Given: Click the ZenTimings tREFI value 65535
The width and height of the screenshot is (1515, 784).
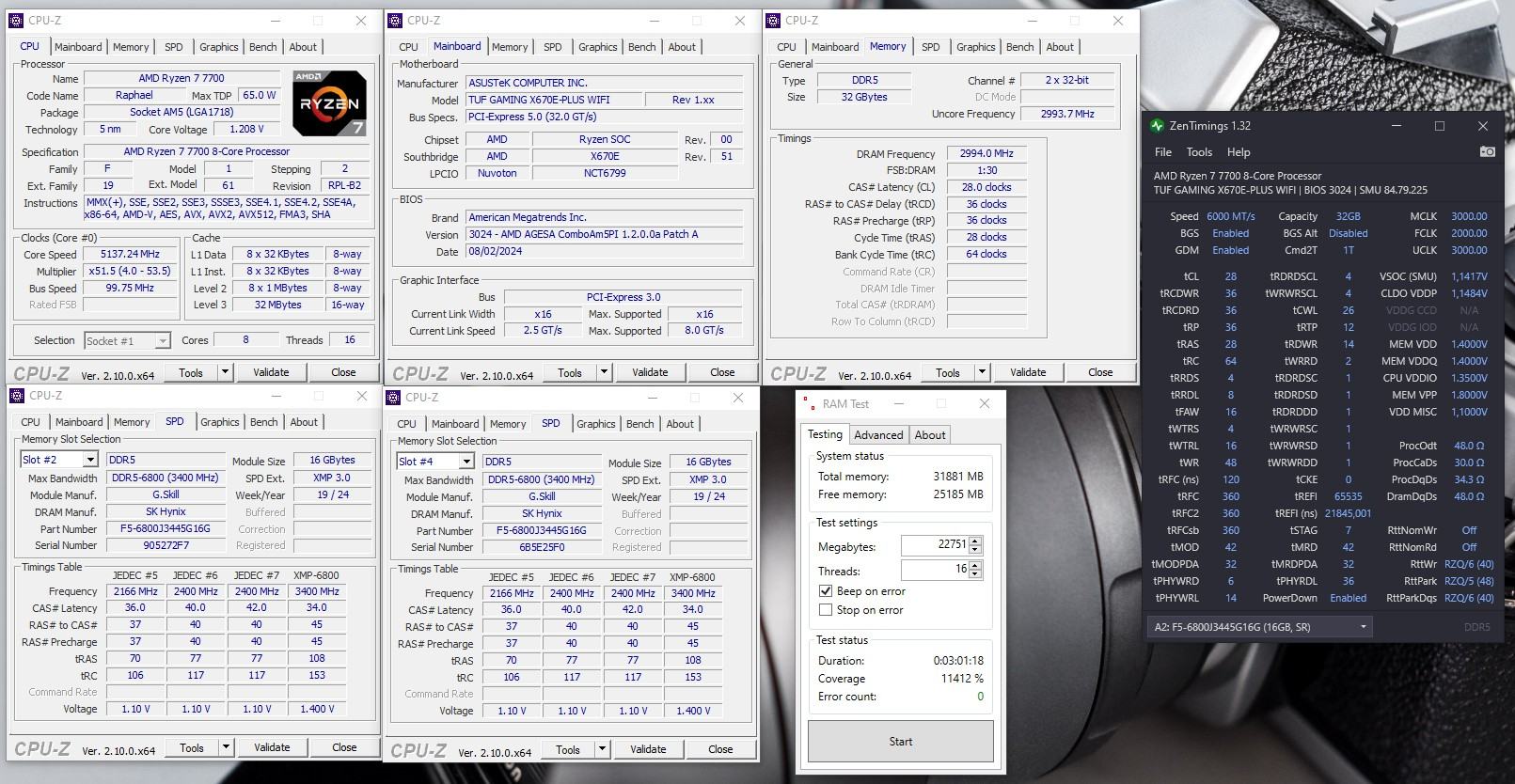Looking at the screenshot, I should pyautogui.click(x=1348, y=496).
